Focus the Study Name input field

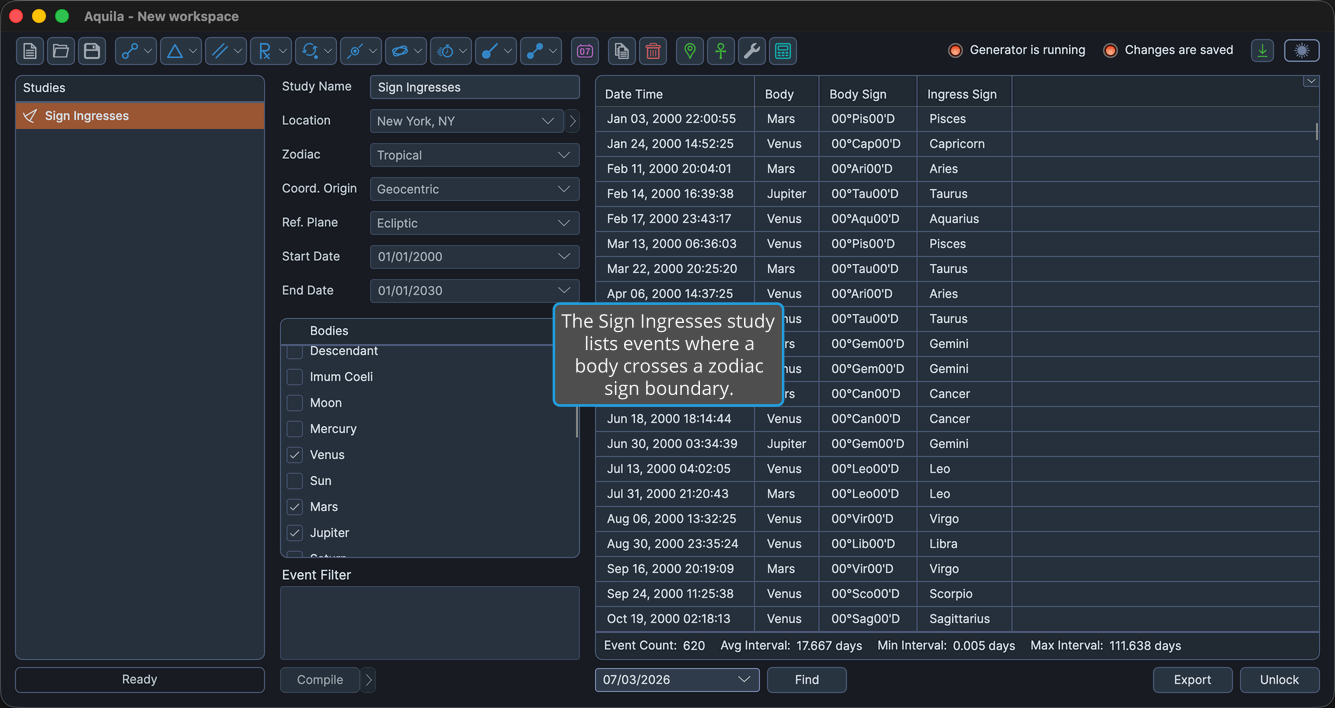475,87
